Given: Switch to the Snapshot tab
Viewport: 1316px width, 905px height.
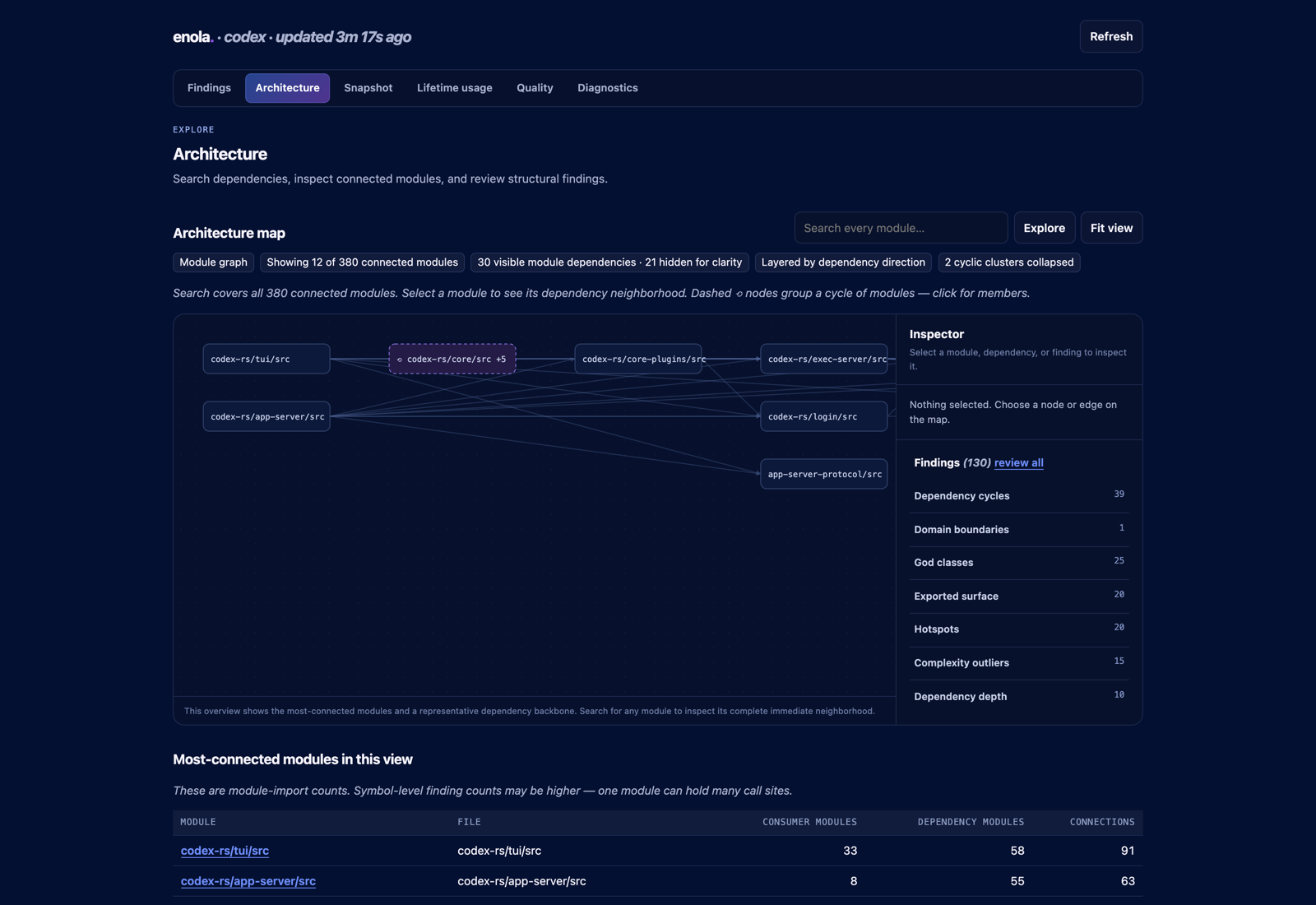Looking at the screenshot, I should [x=368, y=88].
